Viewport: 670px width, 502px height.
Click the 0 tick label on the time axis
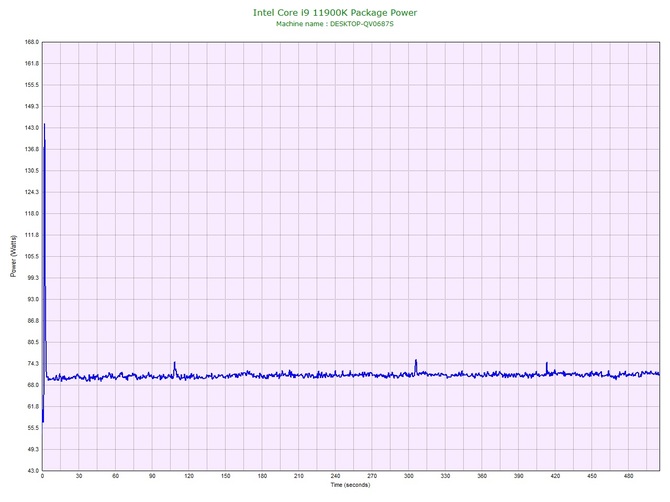tap(42, 477)
